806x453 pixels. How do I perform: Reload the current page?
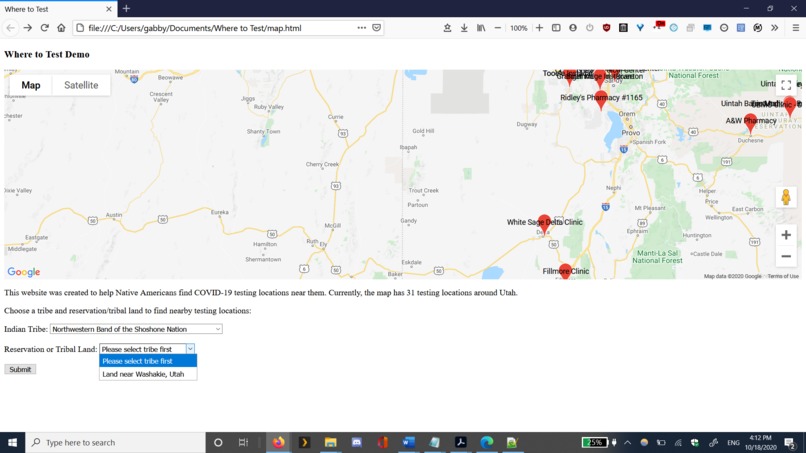45,28
